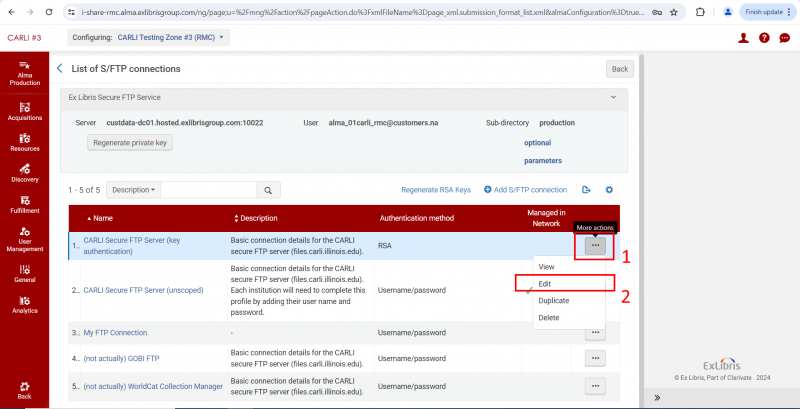Open the optional parameters link
This screenshot has width=800, height=409.
(543, 151)
